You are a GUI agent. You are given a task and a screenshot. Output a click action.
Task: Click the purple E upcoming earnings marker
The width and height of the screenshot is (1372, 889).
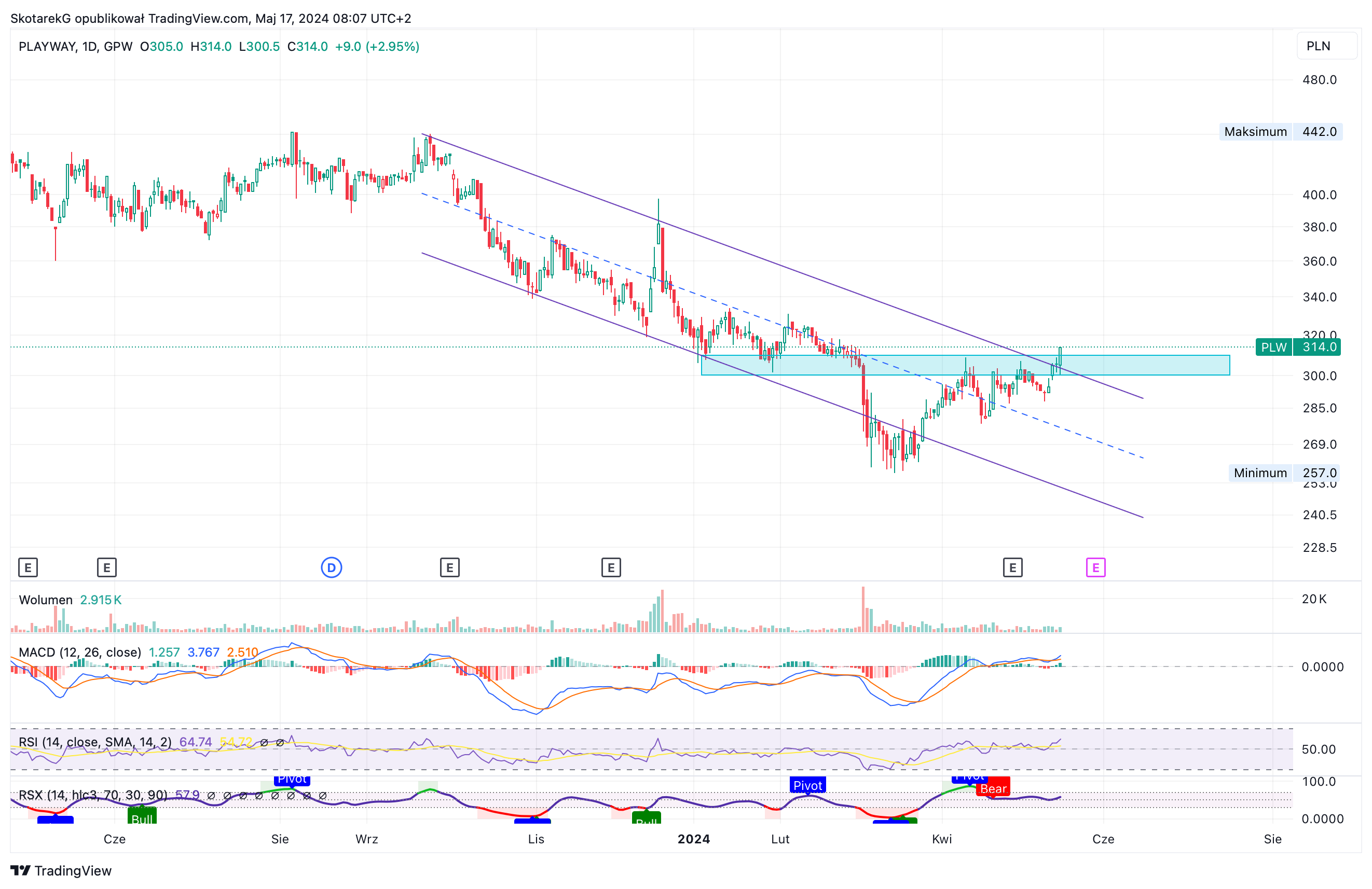coord(1095,568)
